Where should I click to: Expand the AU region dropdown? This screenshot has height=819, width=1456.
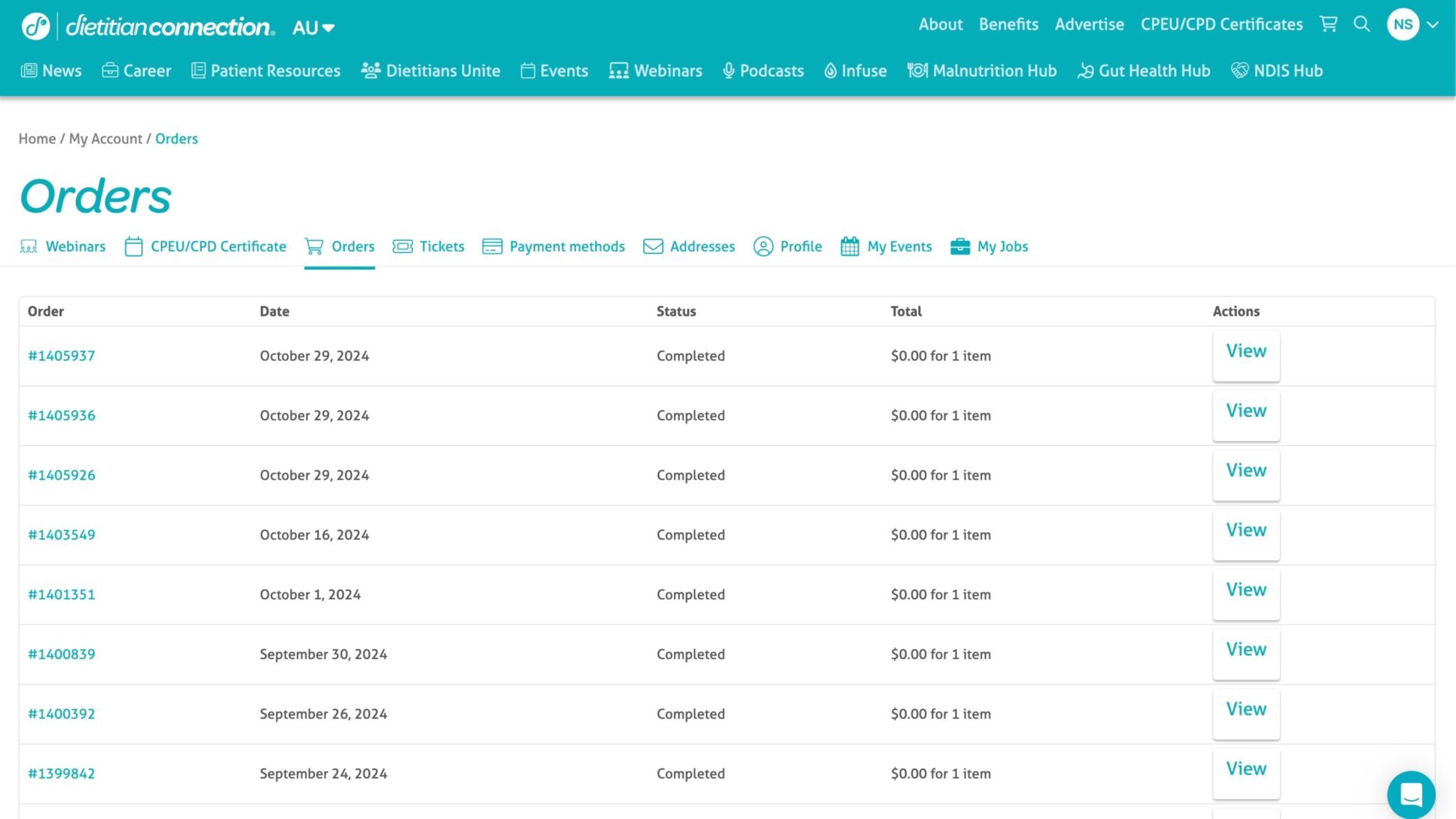(x=314, y=28)
